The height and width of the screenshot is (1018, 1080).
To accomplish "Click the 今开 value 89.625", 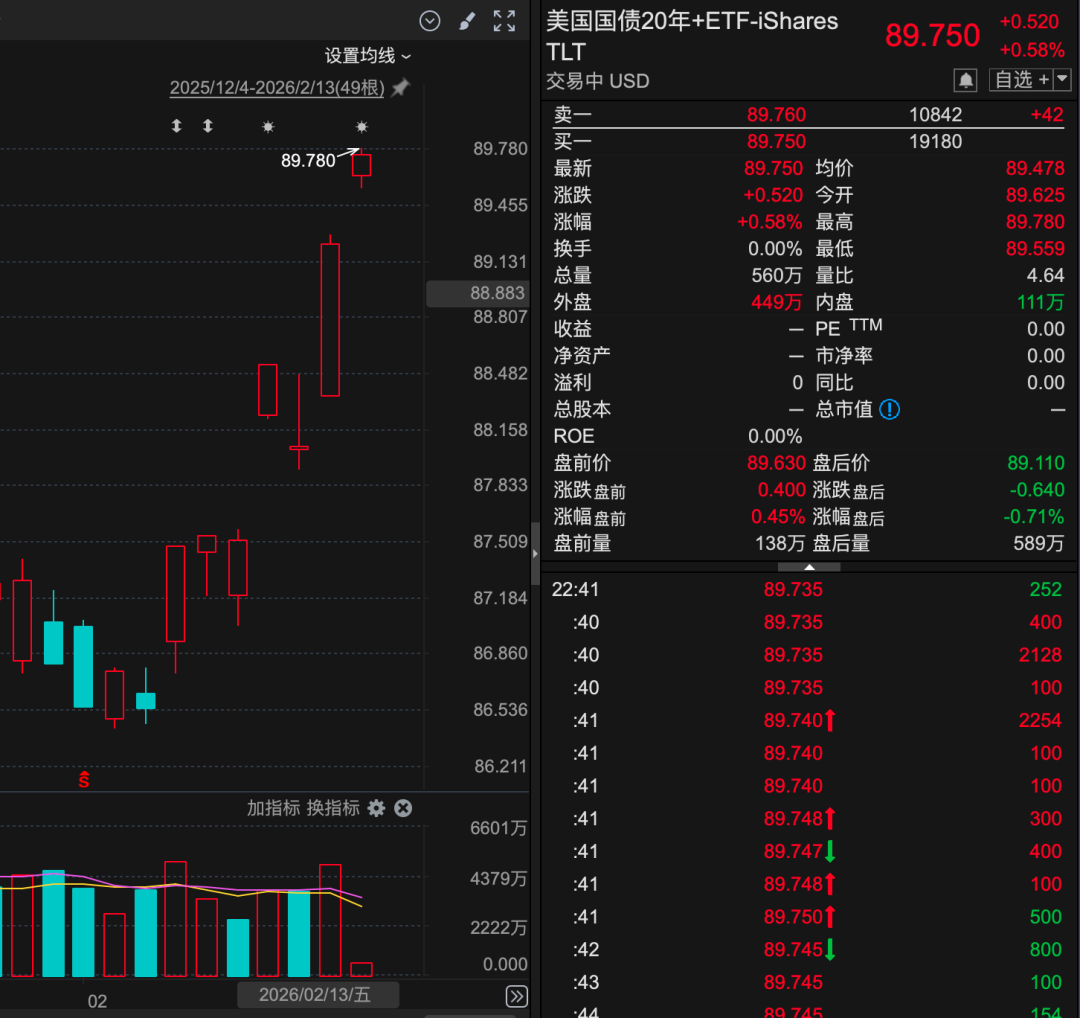I will click(x=1035, y=196).
